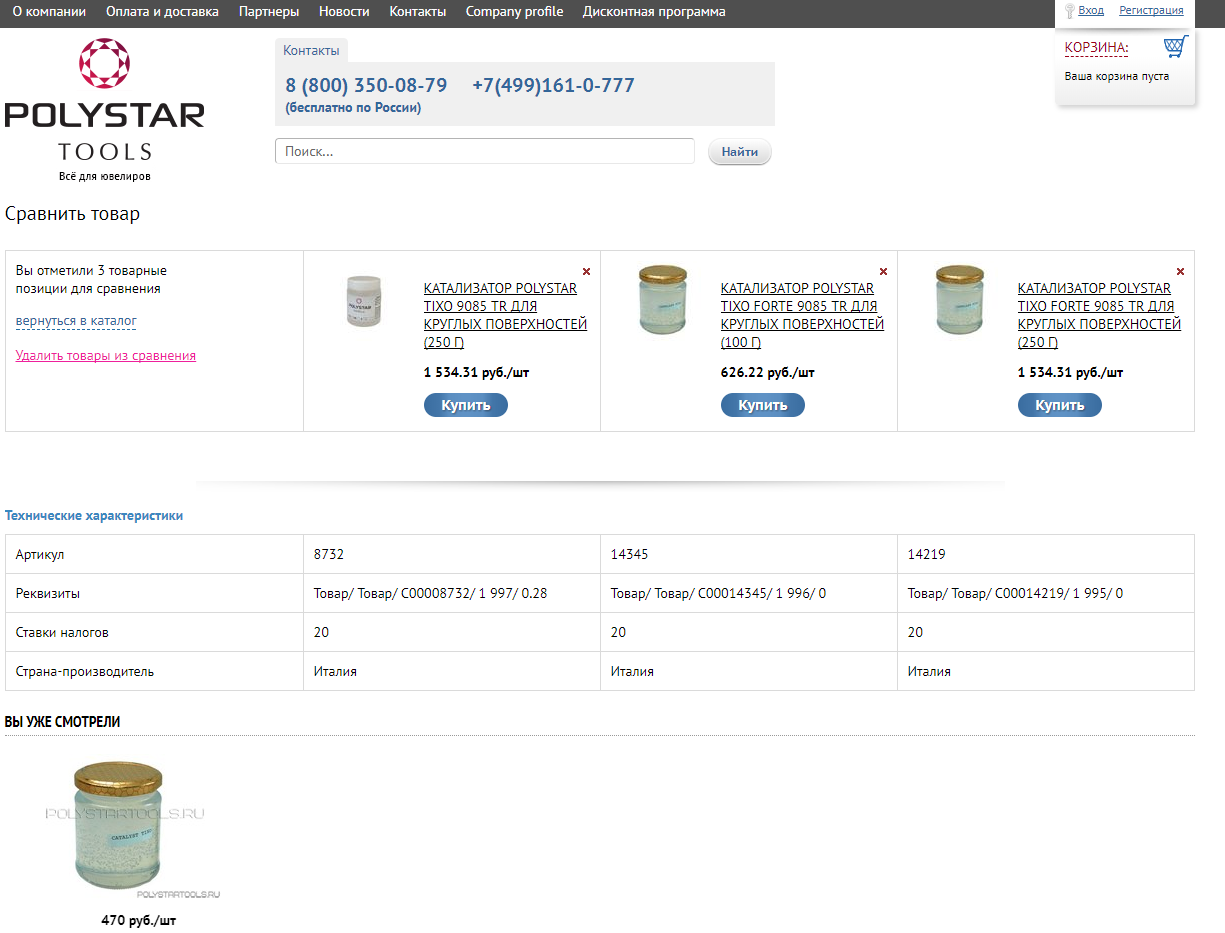Image resolution: width=1225 pixels, height=933 pixels.
Task: Focus the Поиск search field
Action: [485, 151]
